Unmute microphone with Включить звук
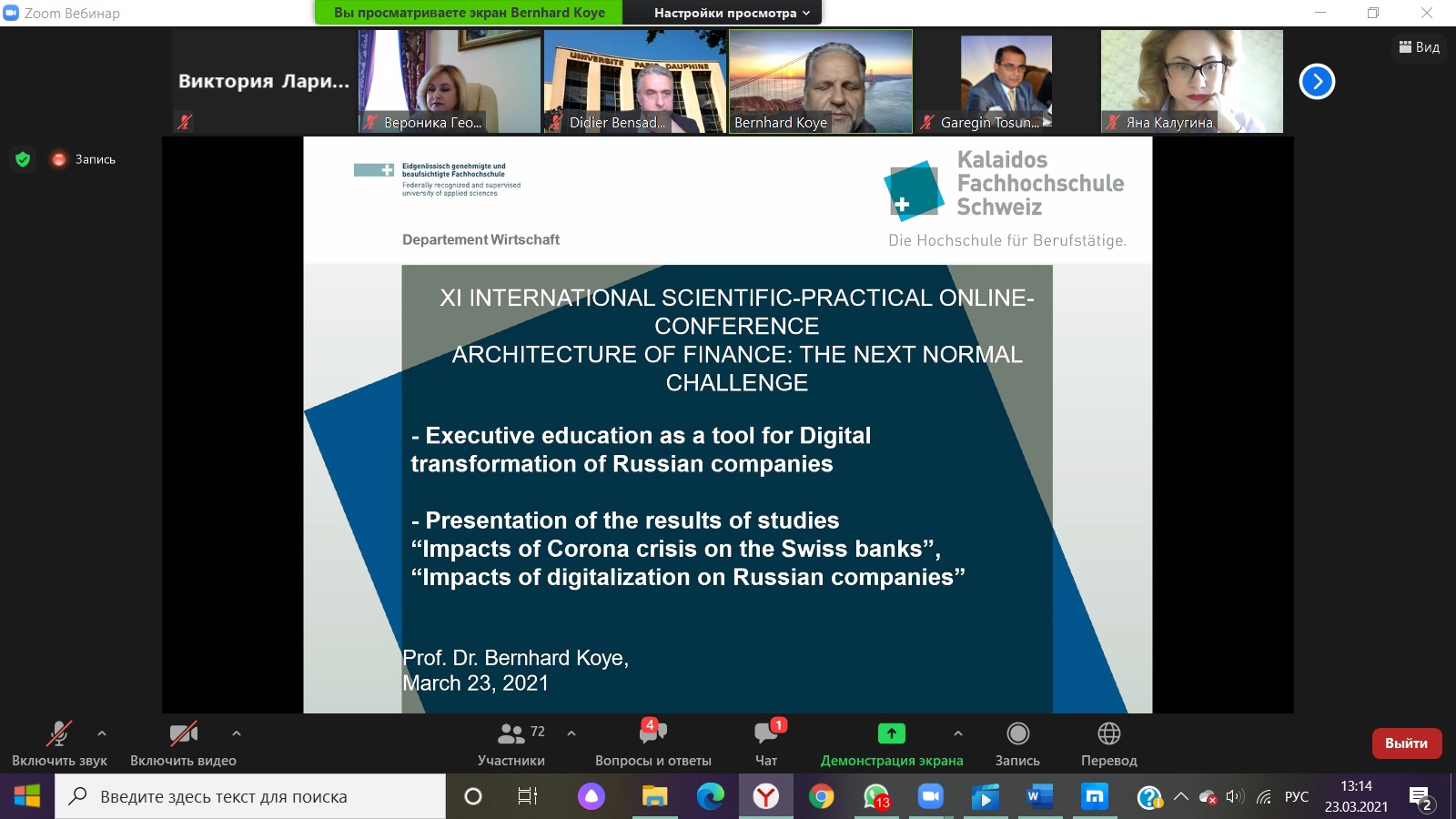This screenshot has height=819, width=1456. pos(59,743)
